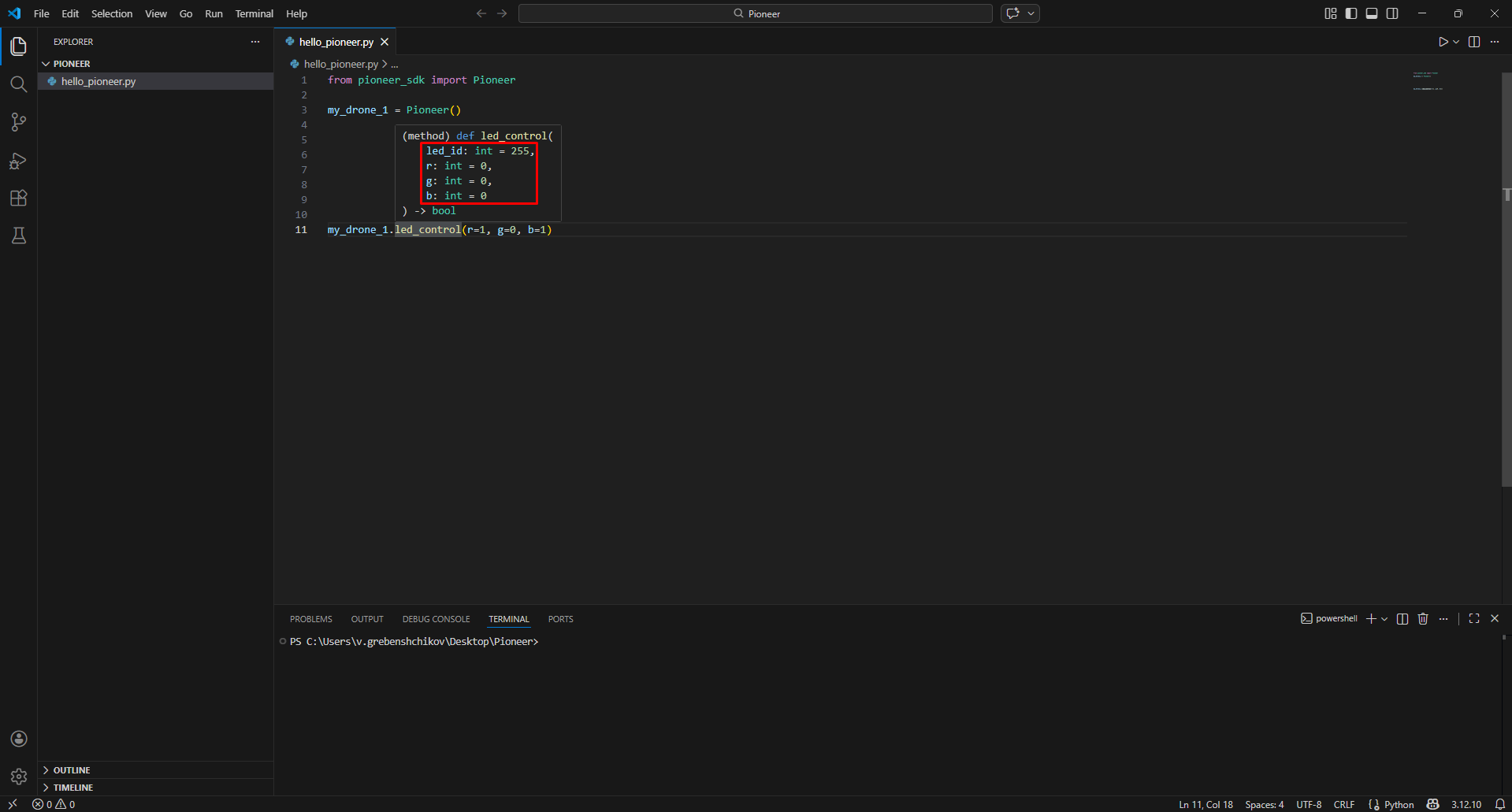Open the Selection menu
1512x812 pixels.
pos(112,13)
